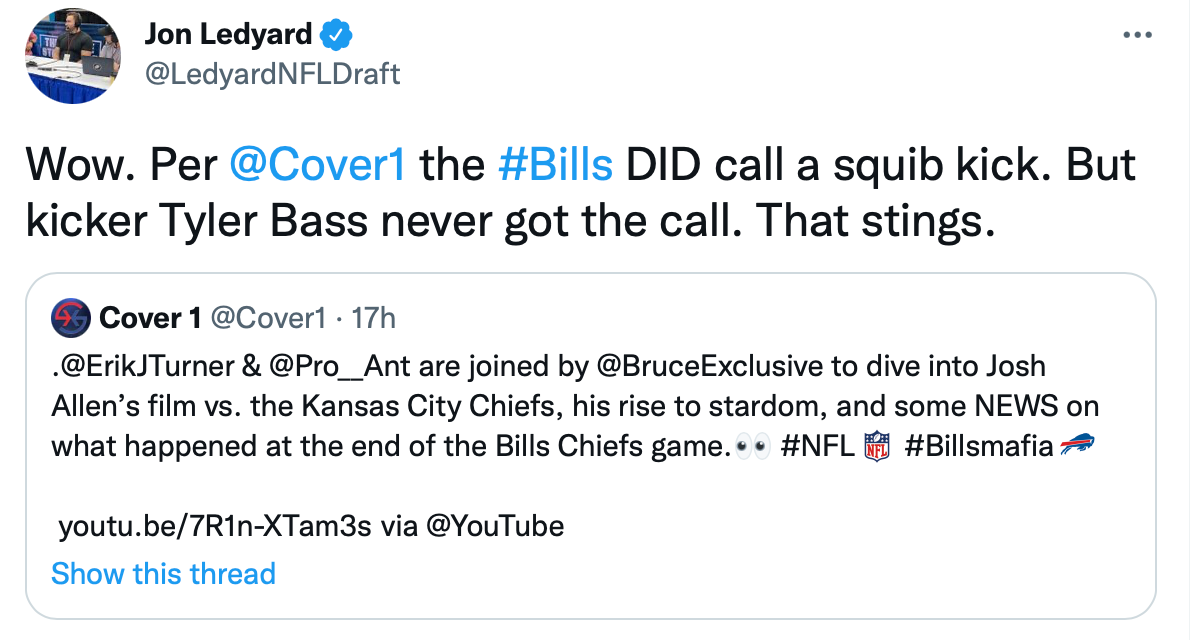Click the blue verified badge
The width and height of the screenshot is (1190, 640).
click(335, 35)
